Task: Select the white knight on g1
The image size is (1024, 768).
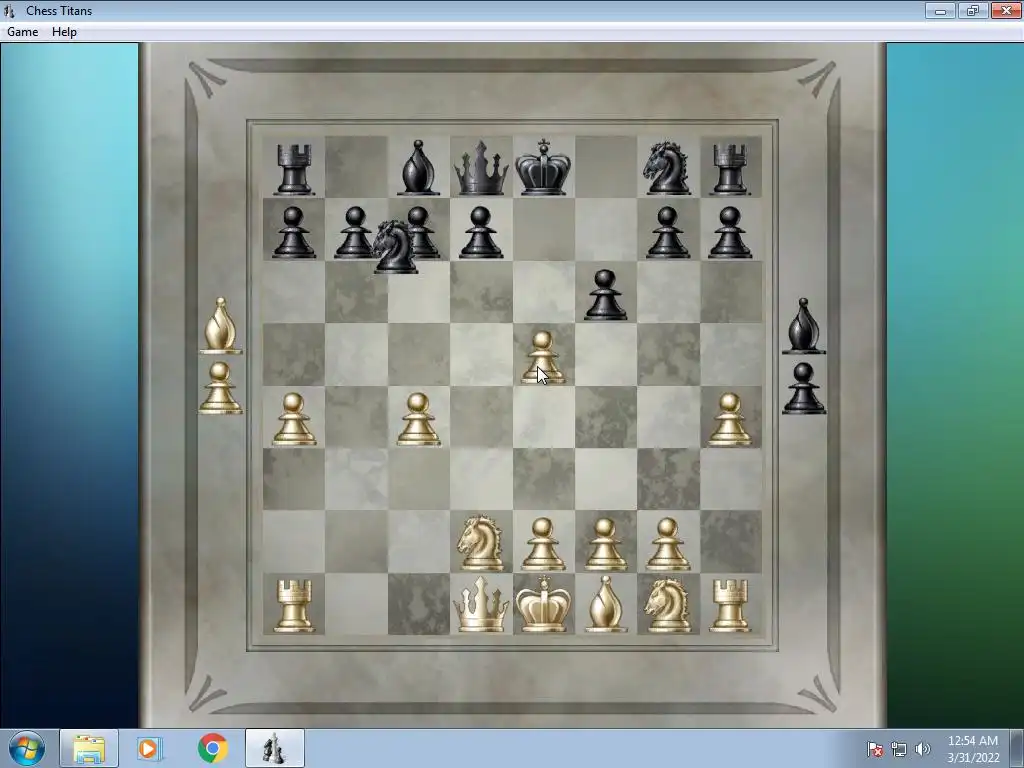Action: [667, 605]
